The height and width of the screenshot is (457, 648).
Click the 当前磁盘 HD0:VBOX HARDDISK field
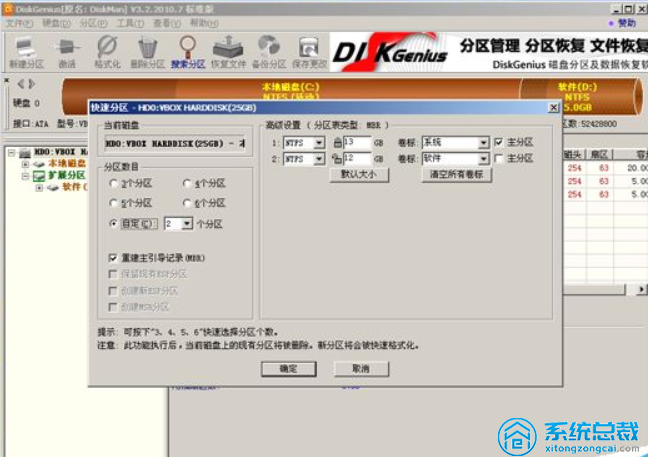[x=174, y=144]
